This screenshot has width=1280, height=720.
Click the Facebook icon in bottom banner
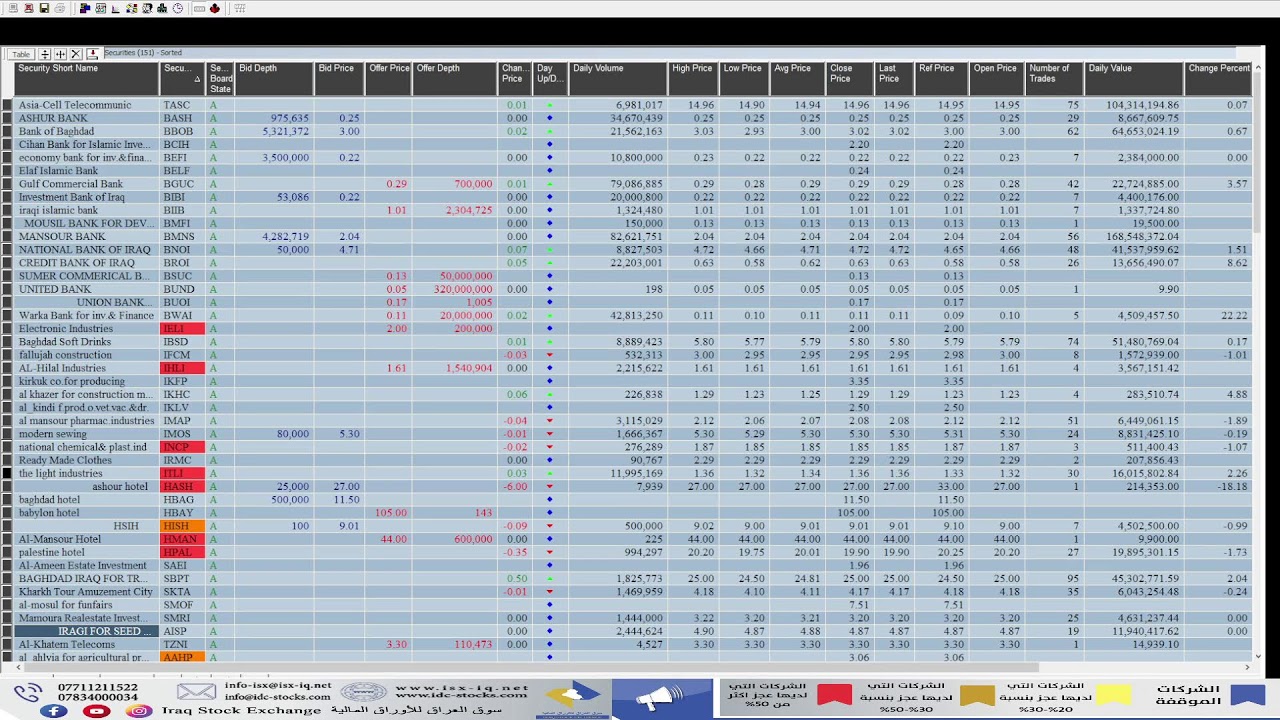(53, 711)
